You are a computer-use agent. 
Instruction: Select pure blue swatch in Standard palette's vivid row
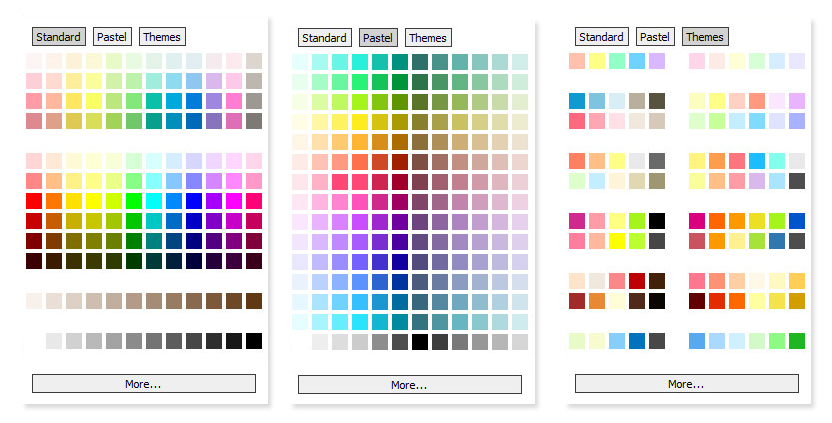click(194, 201)
